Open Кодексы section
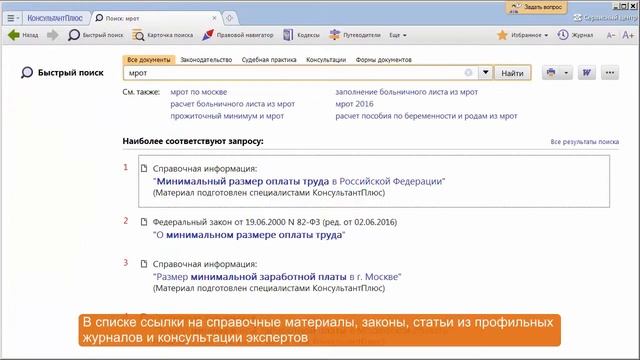 coord(301,35)
